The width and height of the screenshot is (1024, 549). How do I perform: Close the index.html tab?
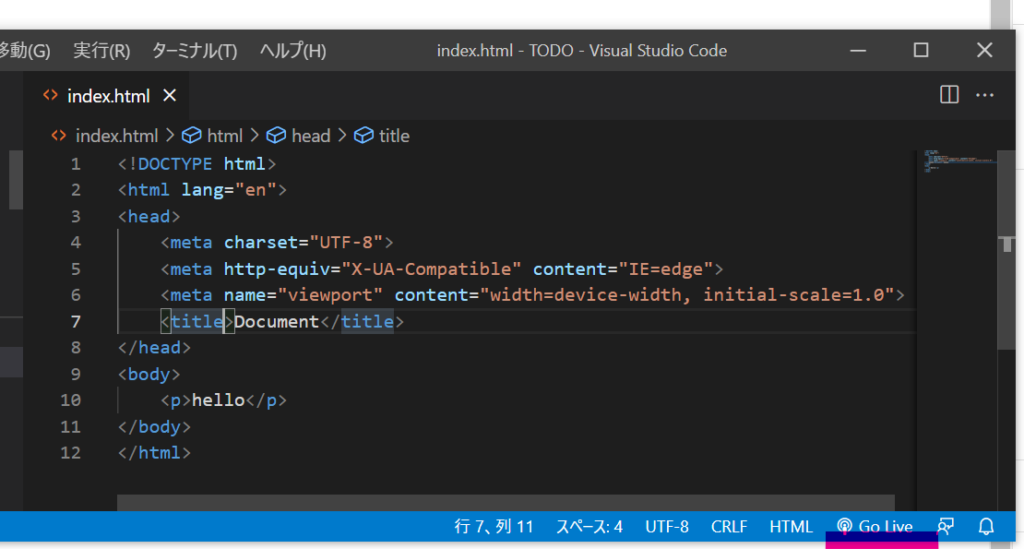170,96
